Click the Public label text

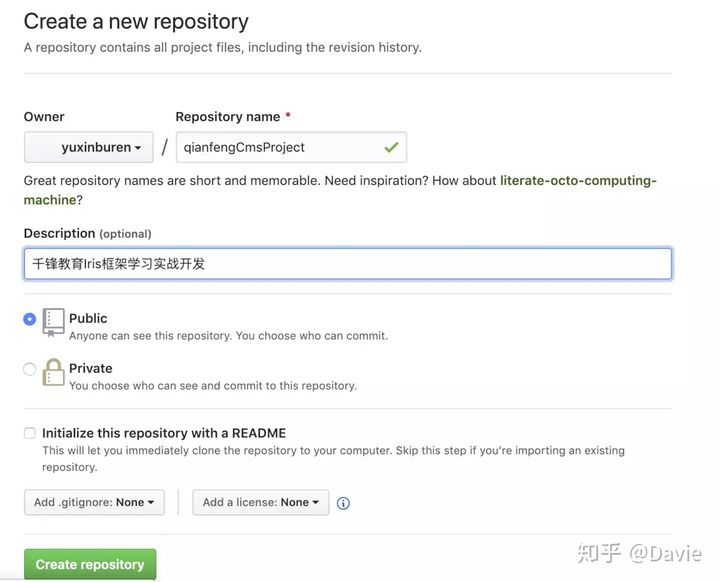(x=88, y=318)
